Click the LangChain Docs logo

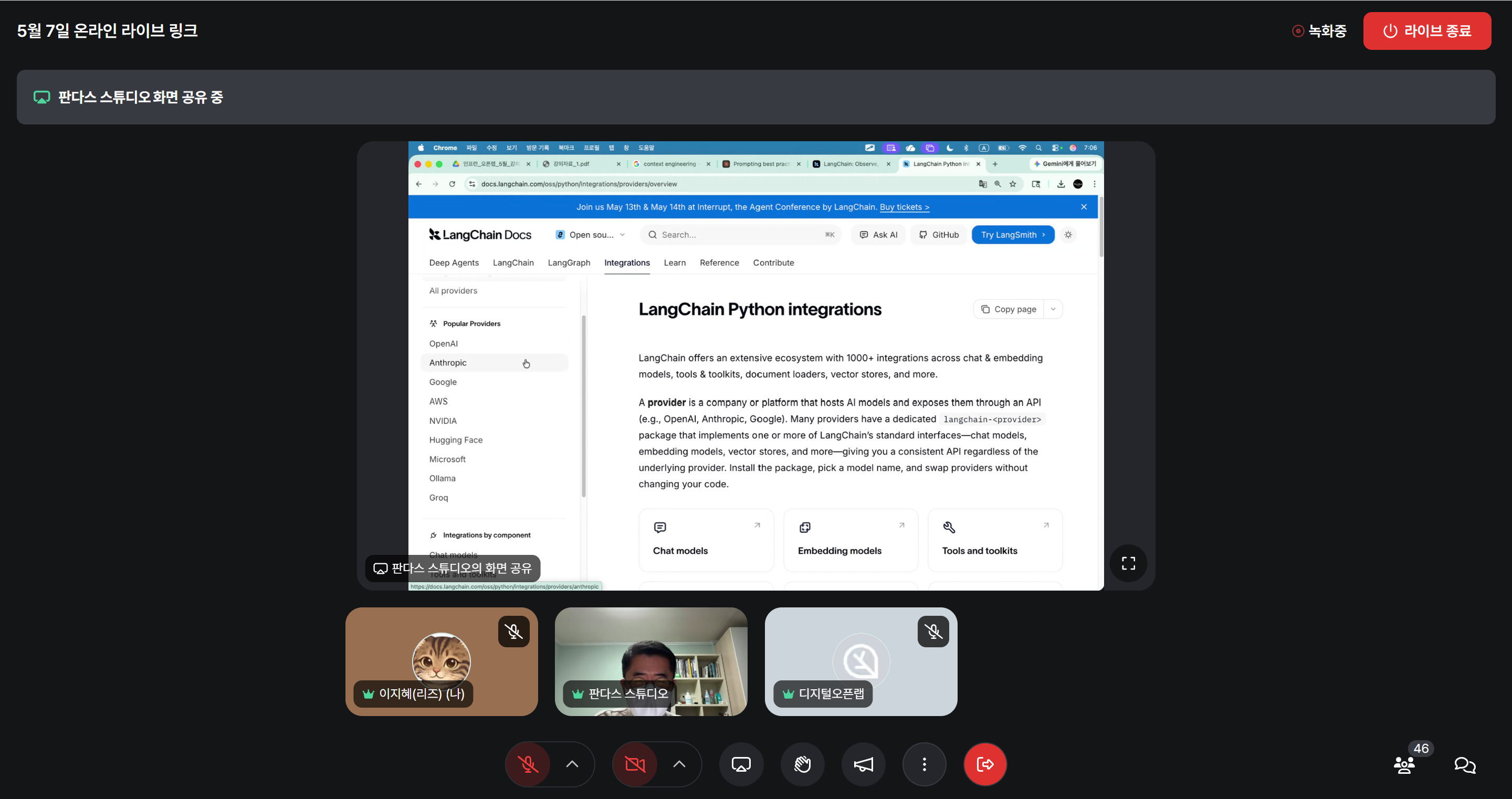click(x=479, y=235)
